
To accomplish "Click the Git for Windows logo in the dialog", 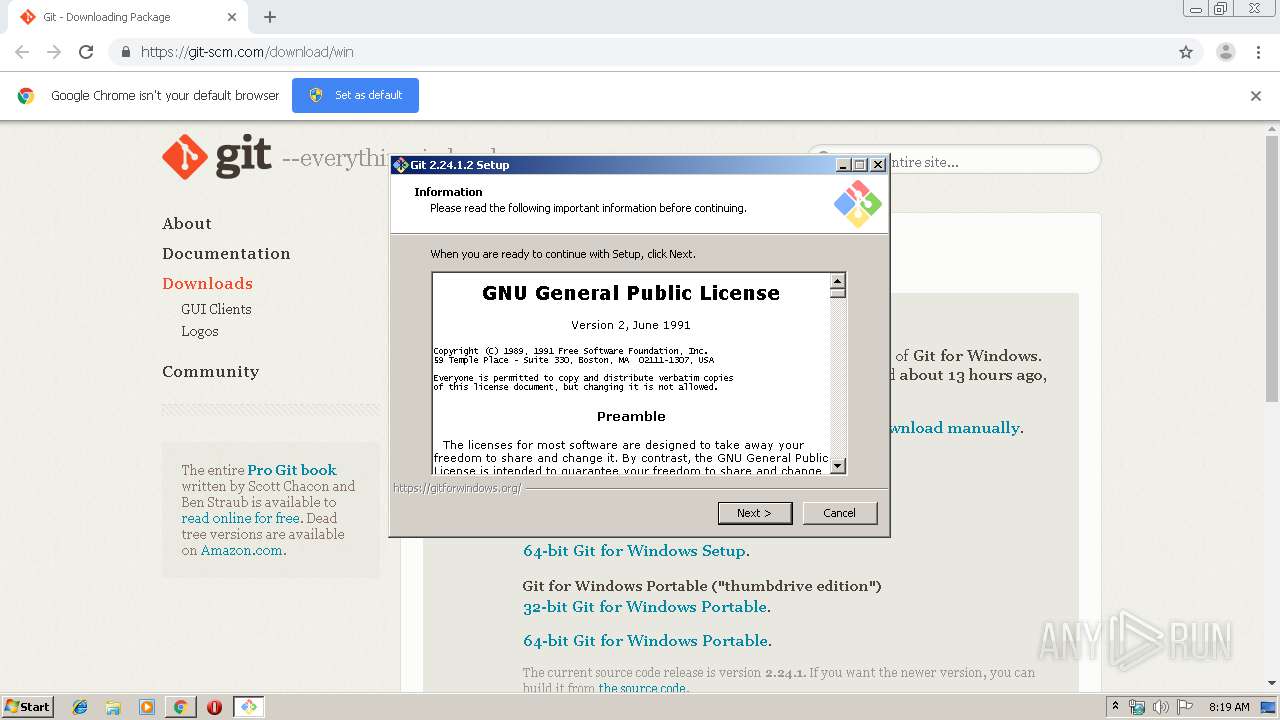I will [x=857, y=203].
